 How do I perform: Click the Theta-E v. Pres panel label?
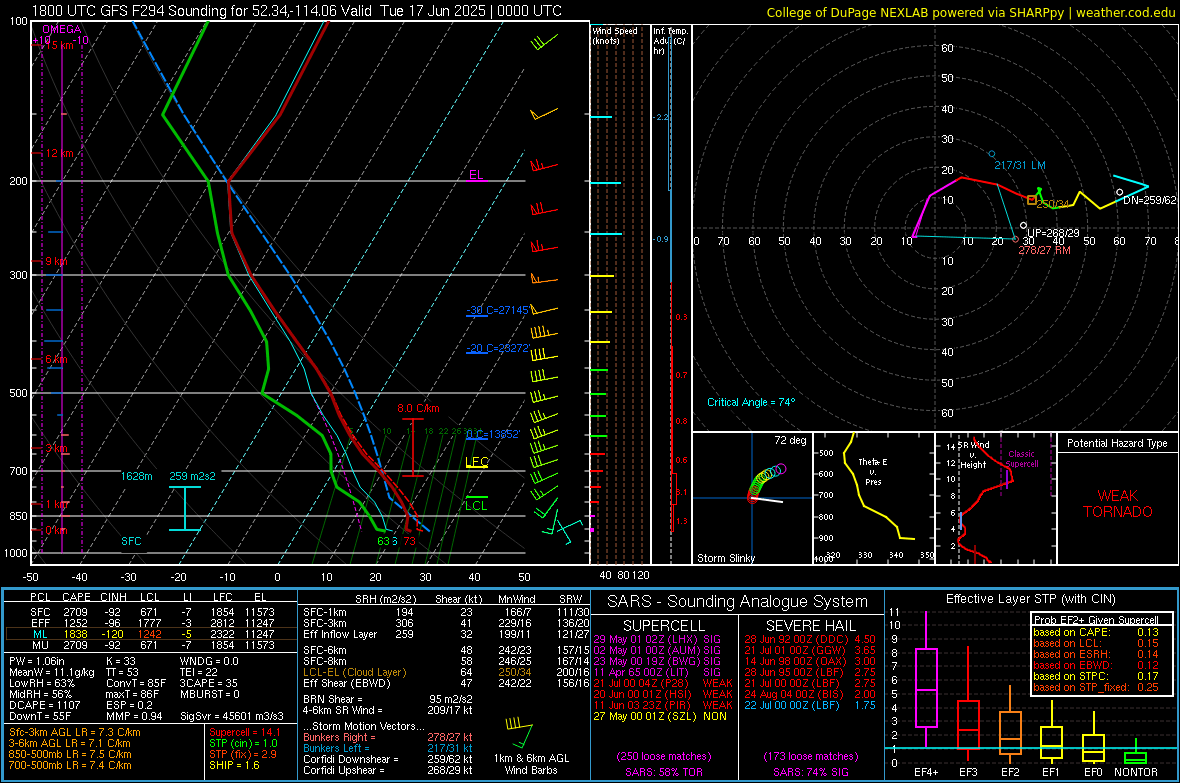click(x=873, y=471)
